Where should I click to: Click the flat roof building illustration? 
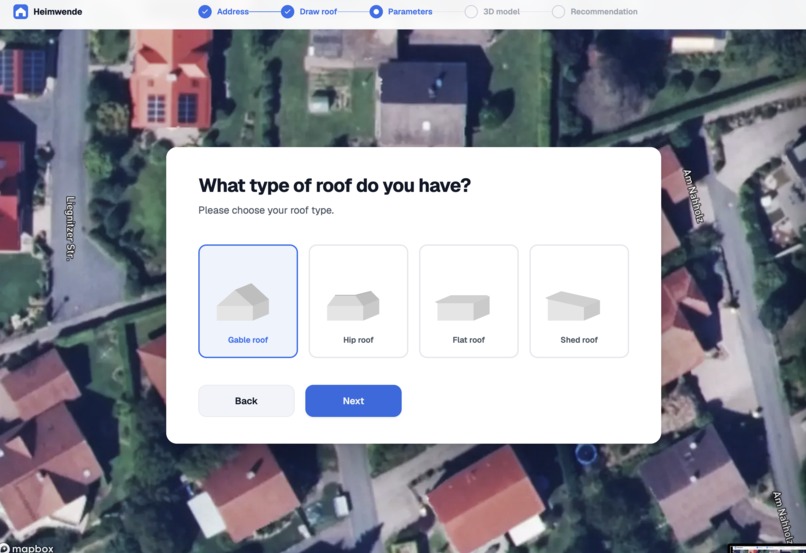click(x=463, y=308)
